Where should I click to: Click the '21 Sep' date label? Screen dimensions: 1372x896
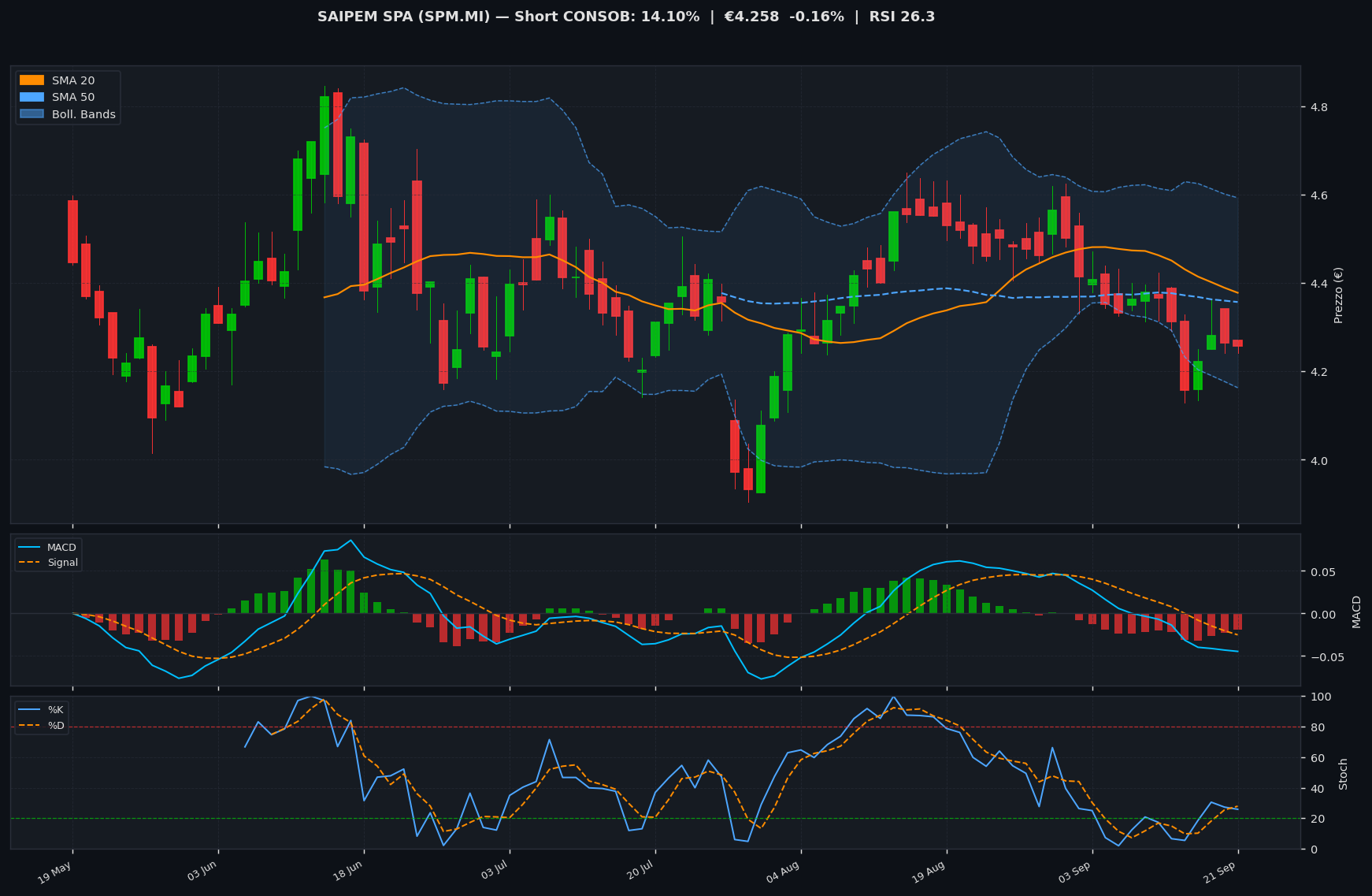tap(1220, 873)
